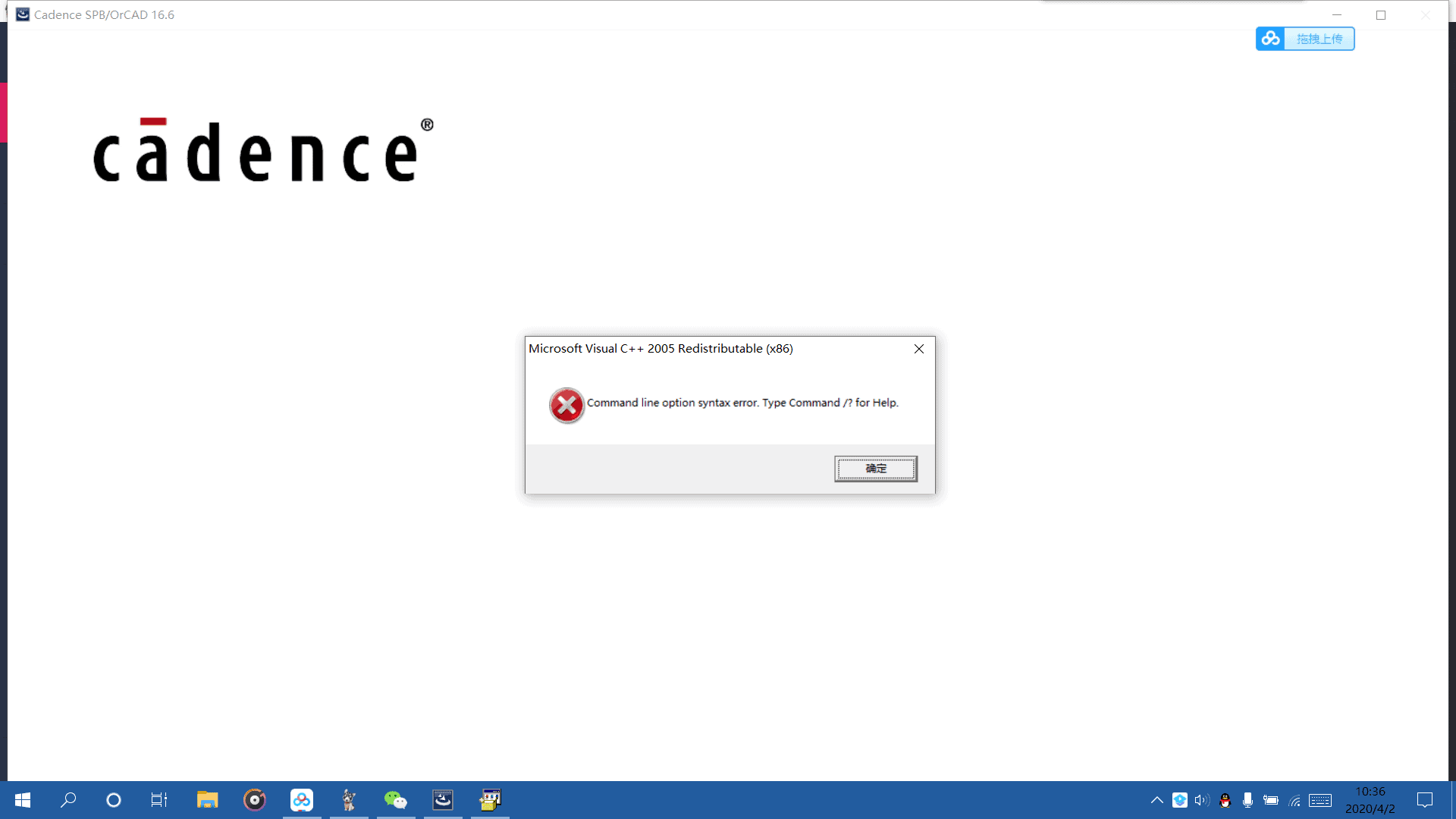Image resolution: width=1456 pixels, height=819 pixels.
Task: Click the 'Cadence SPB/OrCAD 16.6' window title text
Action: click(104, 14)
